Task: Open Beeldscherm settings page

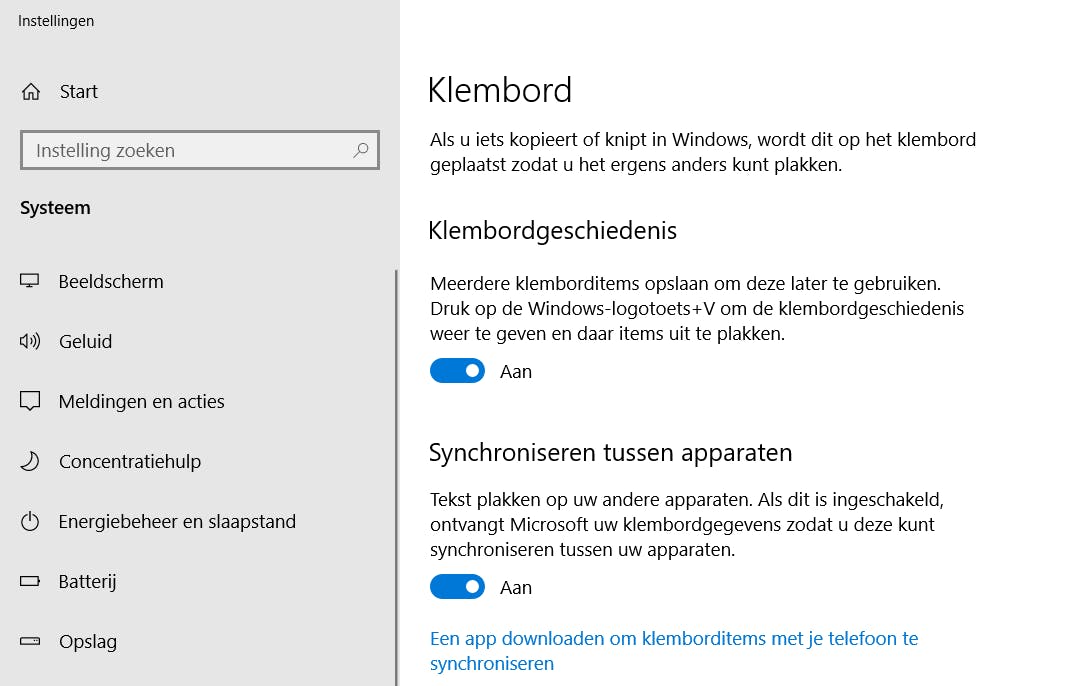Action: (111, 281)
